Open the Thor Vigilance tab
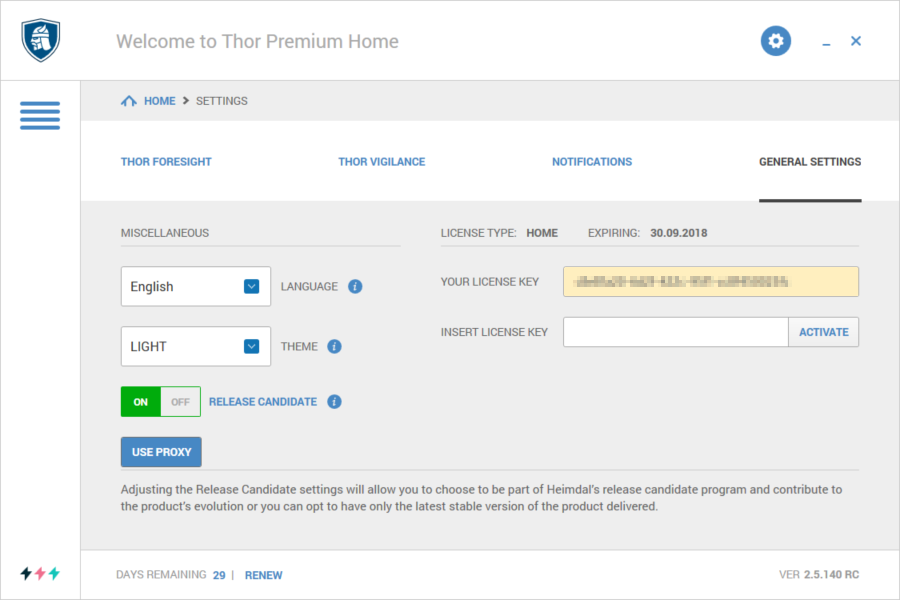The width and height of the screenshot is (900, 600). [x=381, y=161]
